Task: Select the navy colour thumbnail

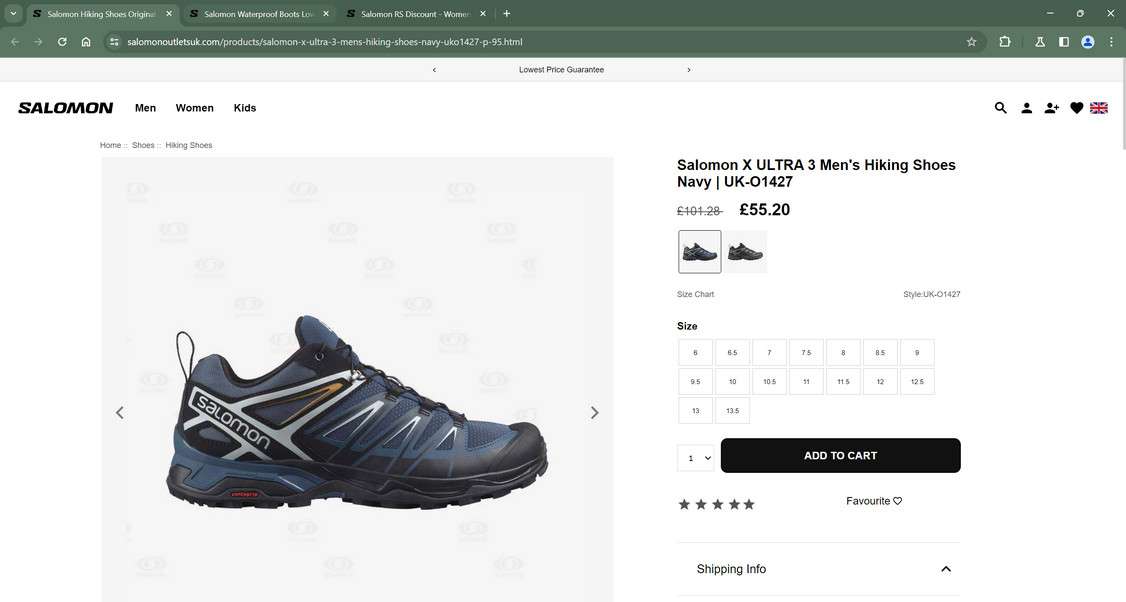Action: (699, 251)
